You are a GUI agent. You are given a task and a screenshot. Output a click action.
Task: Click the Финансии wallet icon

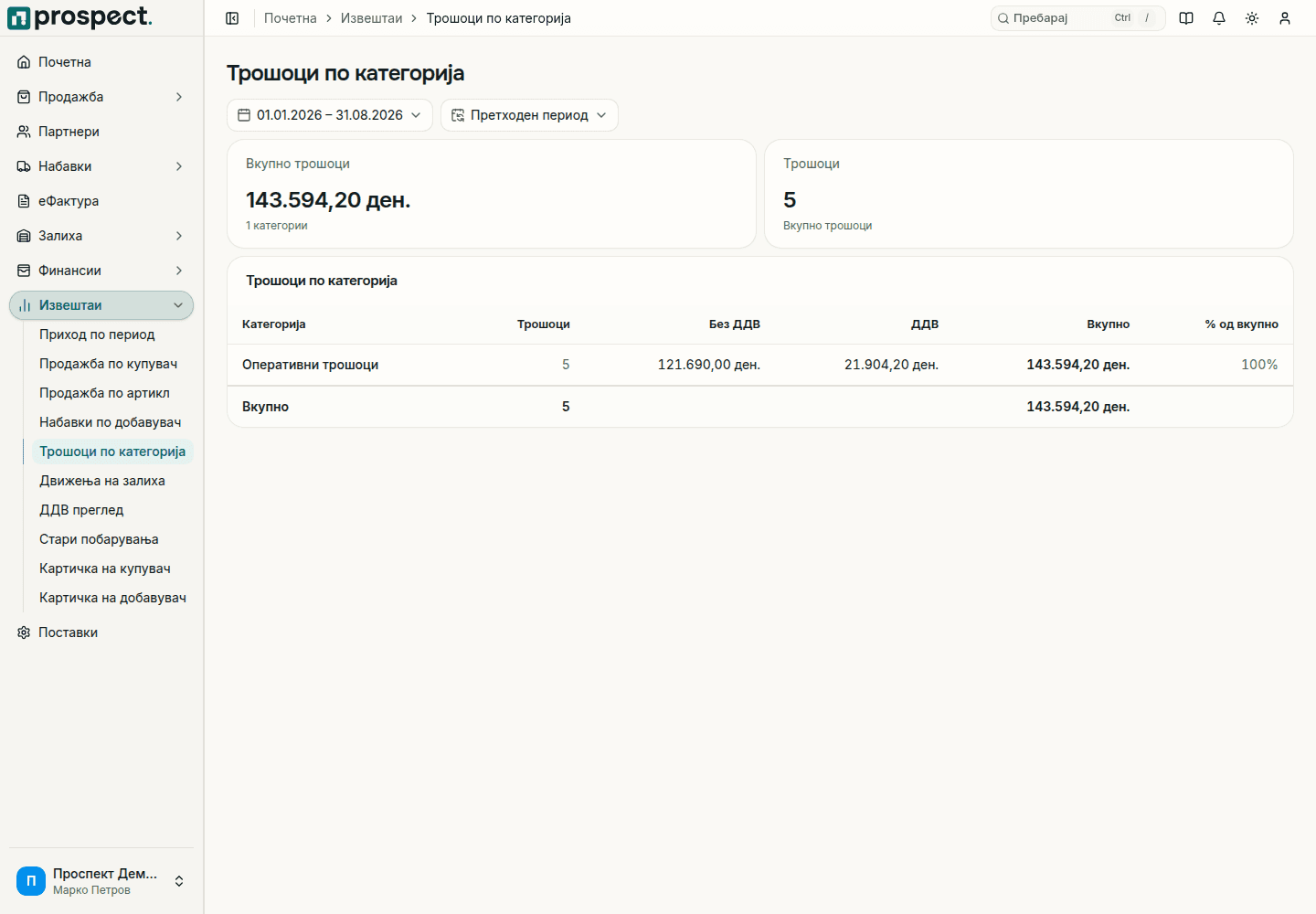[24, 271]
